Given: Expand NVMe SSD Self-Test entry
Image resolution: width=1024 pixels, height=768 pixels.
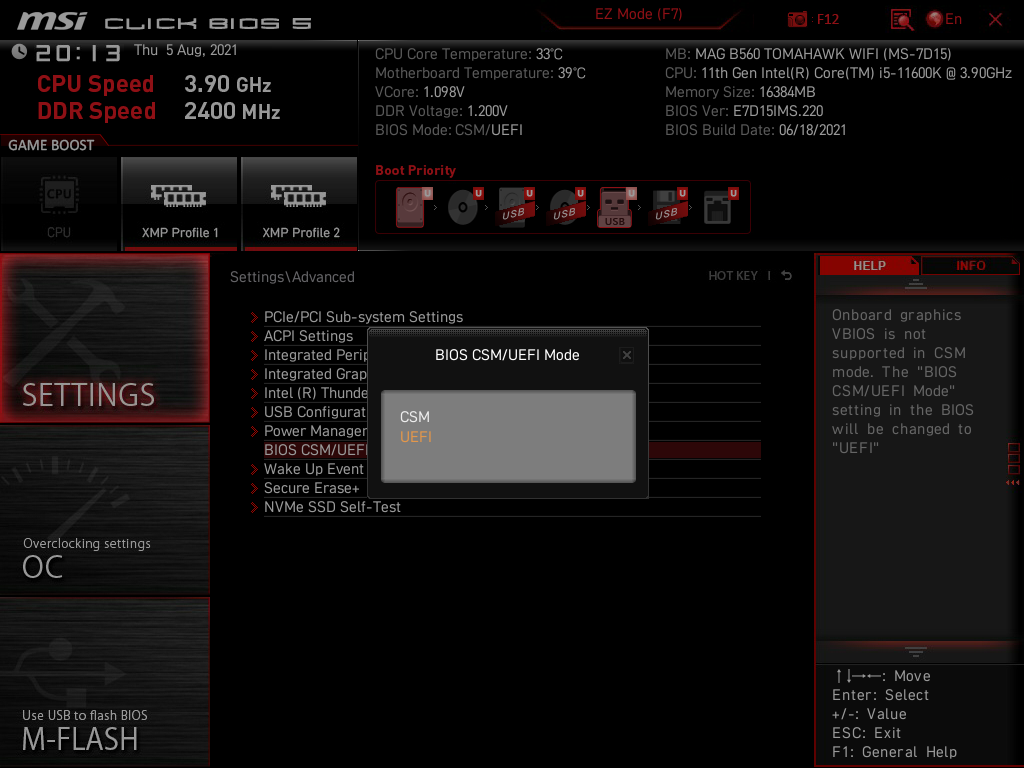Looking at the screenshot, I should click(x=506, y=507).
